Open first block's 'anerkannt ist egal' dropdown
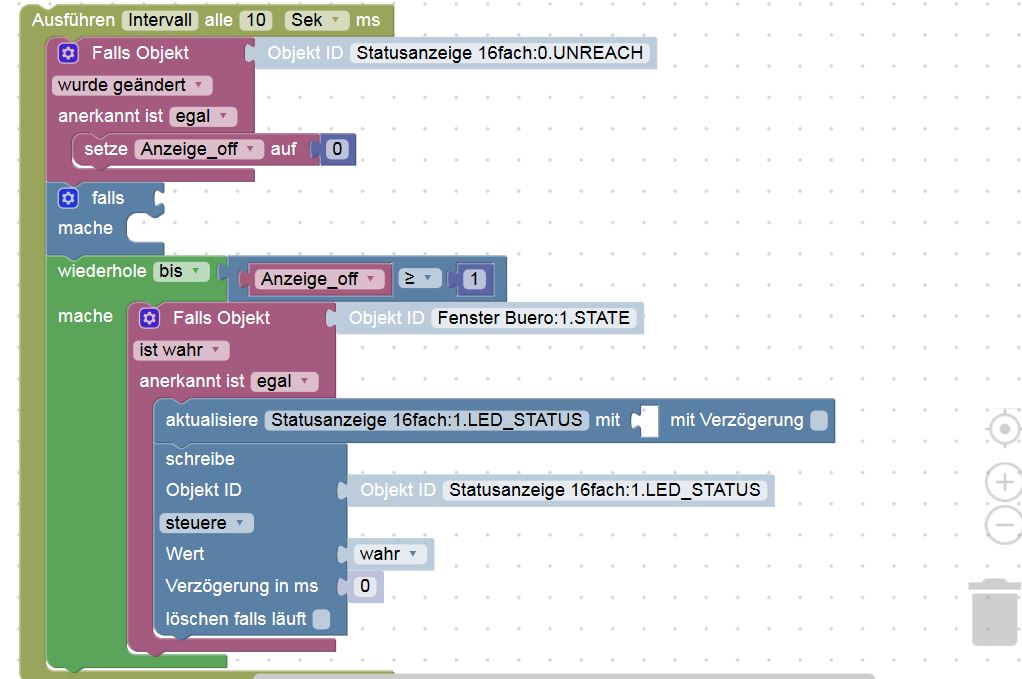 coord(203,117)
